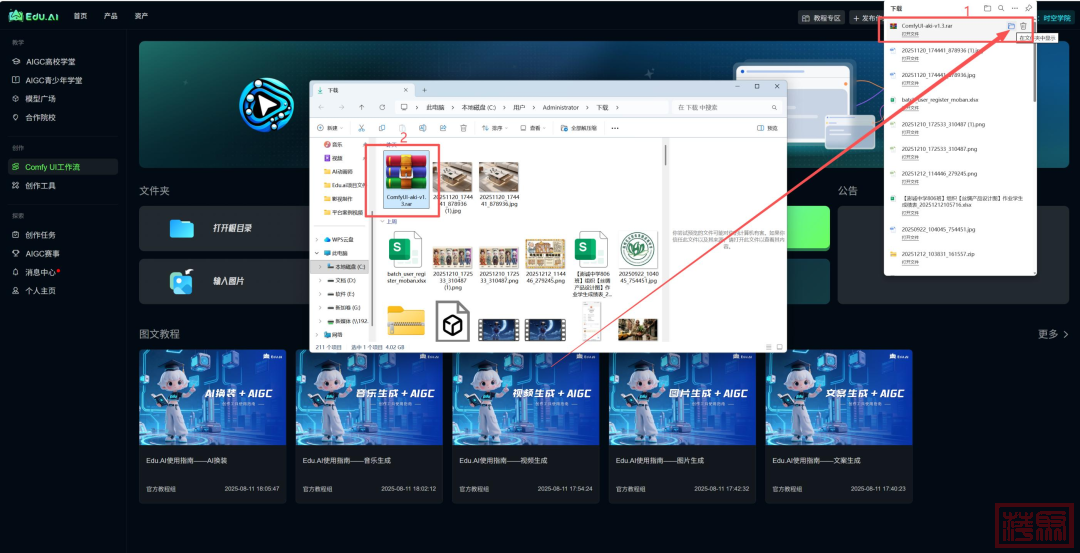Click the search icon in the downloads panel
This screenshot has width=1080, height=553.
pyautogui.click(x=1001, y=8)
